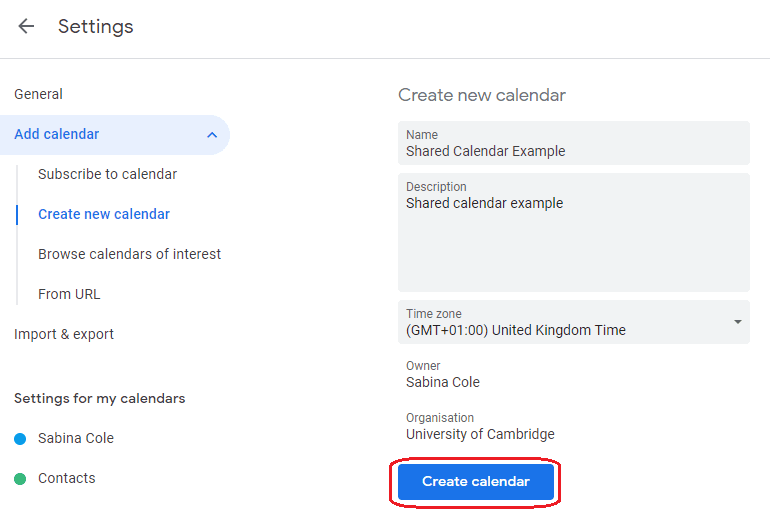
Task: Open the General settings section
Action: click(x=38, y=94)
